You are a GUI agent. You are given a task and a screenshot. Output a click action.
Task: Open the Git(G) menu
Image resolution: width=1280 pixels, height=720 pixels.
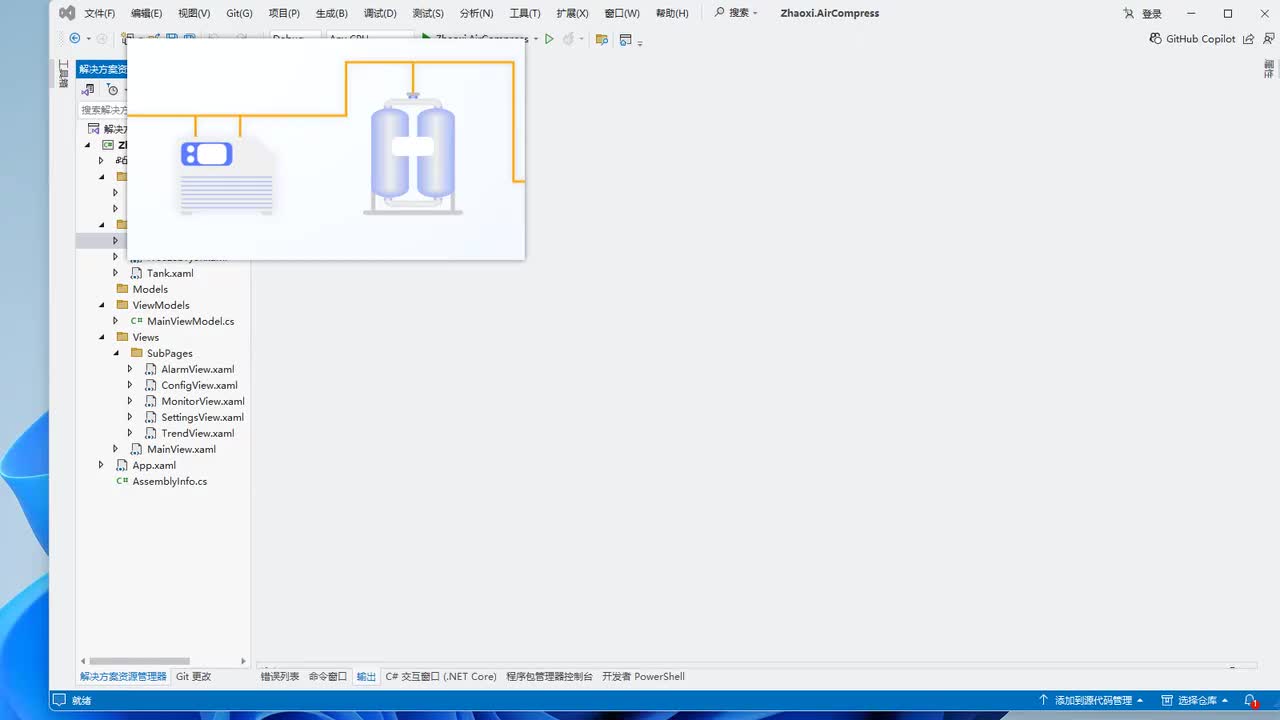click(x=239, y=14)
